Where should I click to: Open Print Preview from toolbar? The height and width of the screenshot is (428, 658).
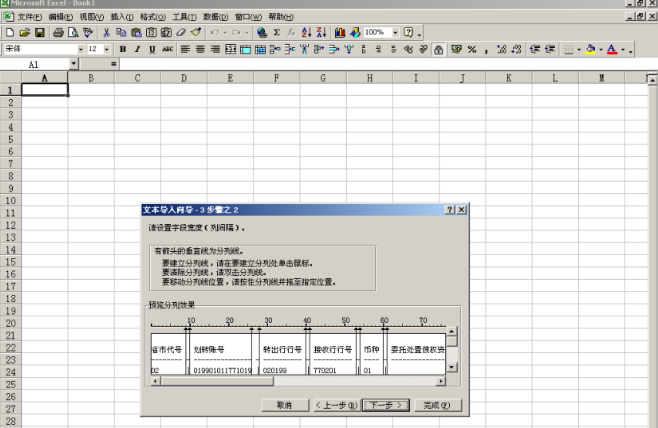[x=73, y=32]
